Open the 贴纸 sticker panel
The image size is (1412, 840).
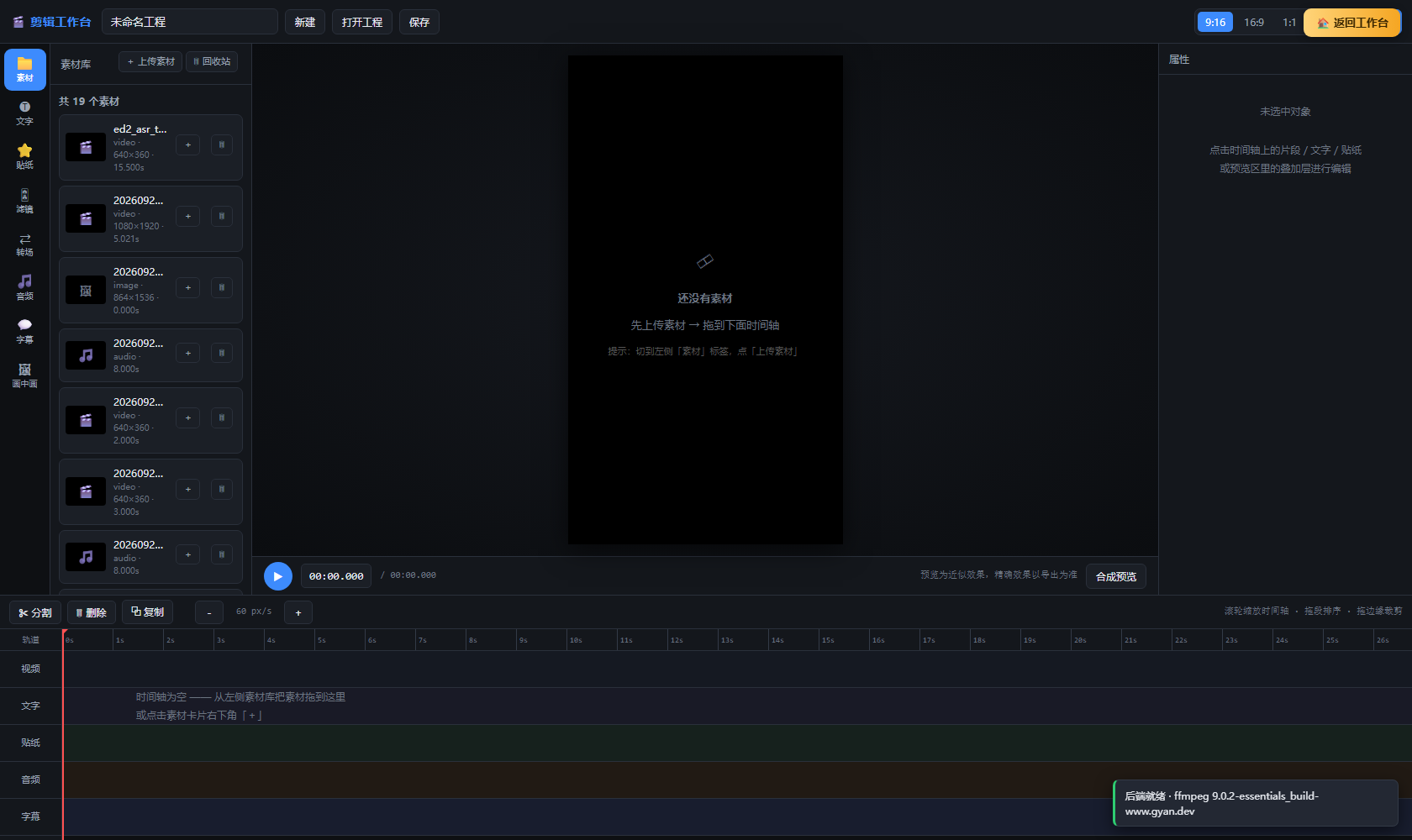coord(25,157)
